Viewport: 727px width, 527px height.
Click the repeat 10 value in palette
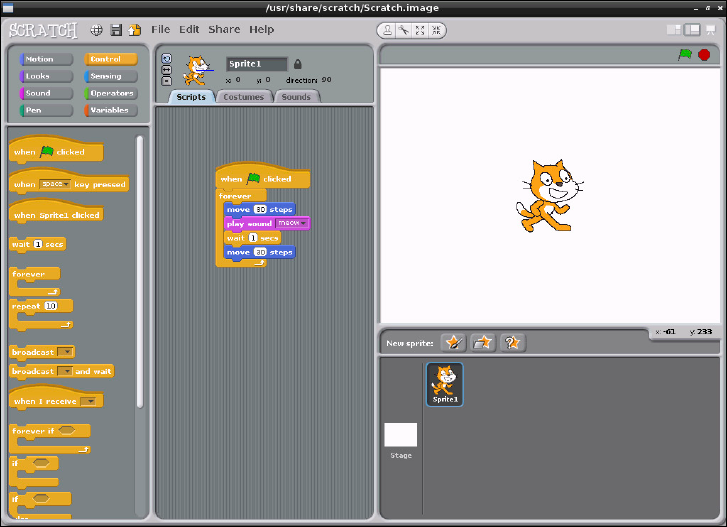tap(51, 306)
